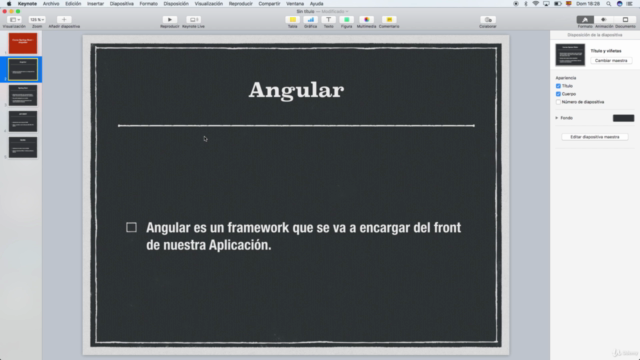Open the Archivo menu
The width and height of the screenshot is (640, 360).
pyautogui.click(x=51, y=4)
